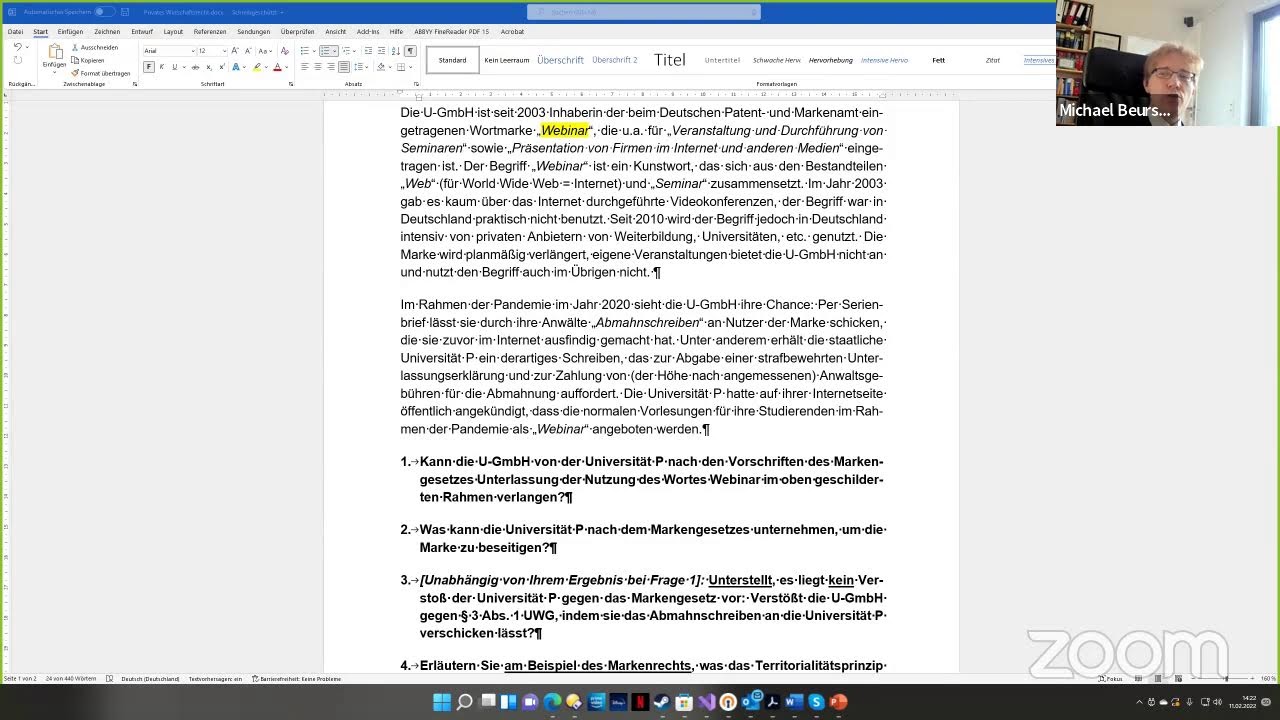Open Steam from the taskbar
Viewport: 1280px width, 720px height.
click(x=662, y=702)
